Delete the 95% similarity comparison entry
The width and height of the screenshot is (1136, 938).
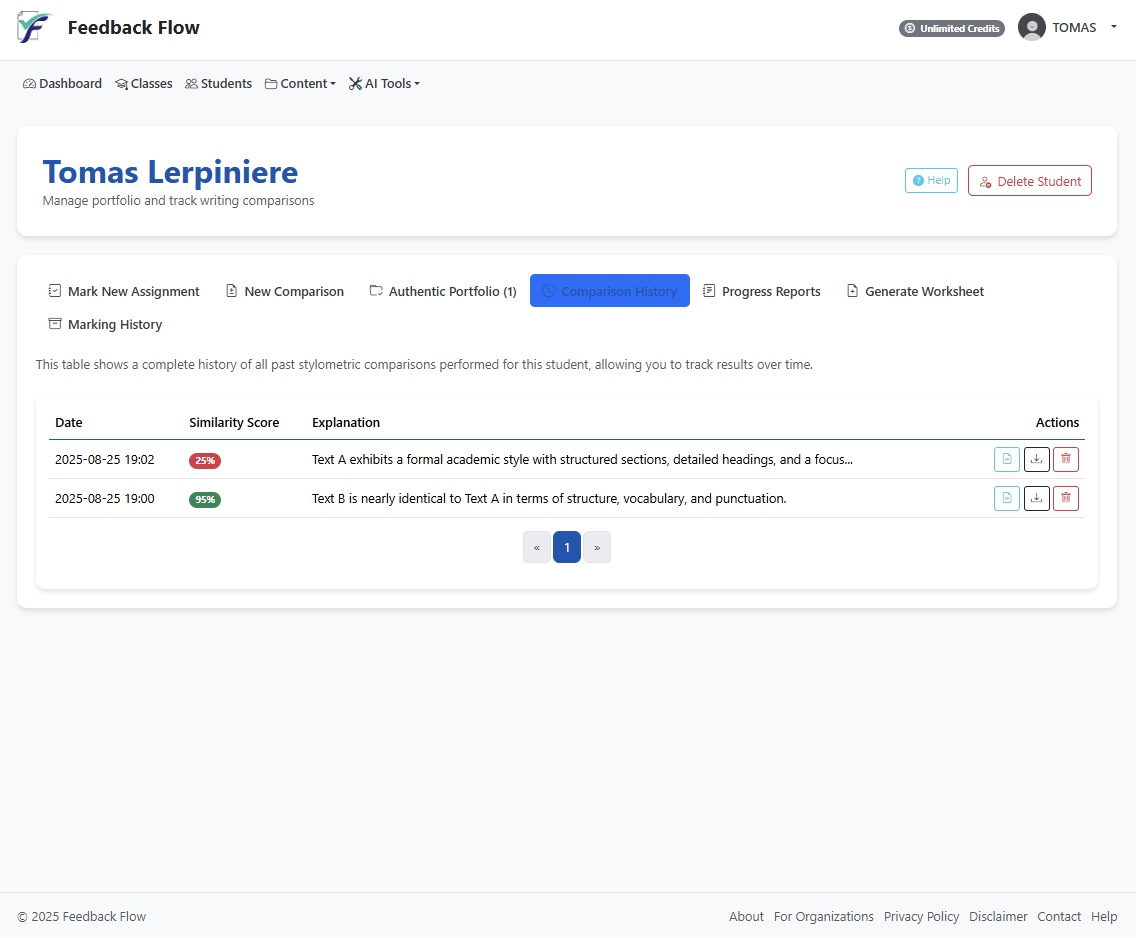[1065, 498]
